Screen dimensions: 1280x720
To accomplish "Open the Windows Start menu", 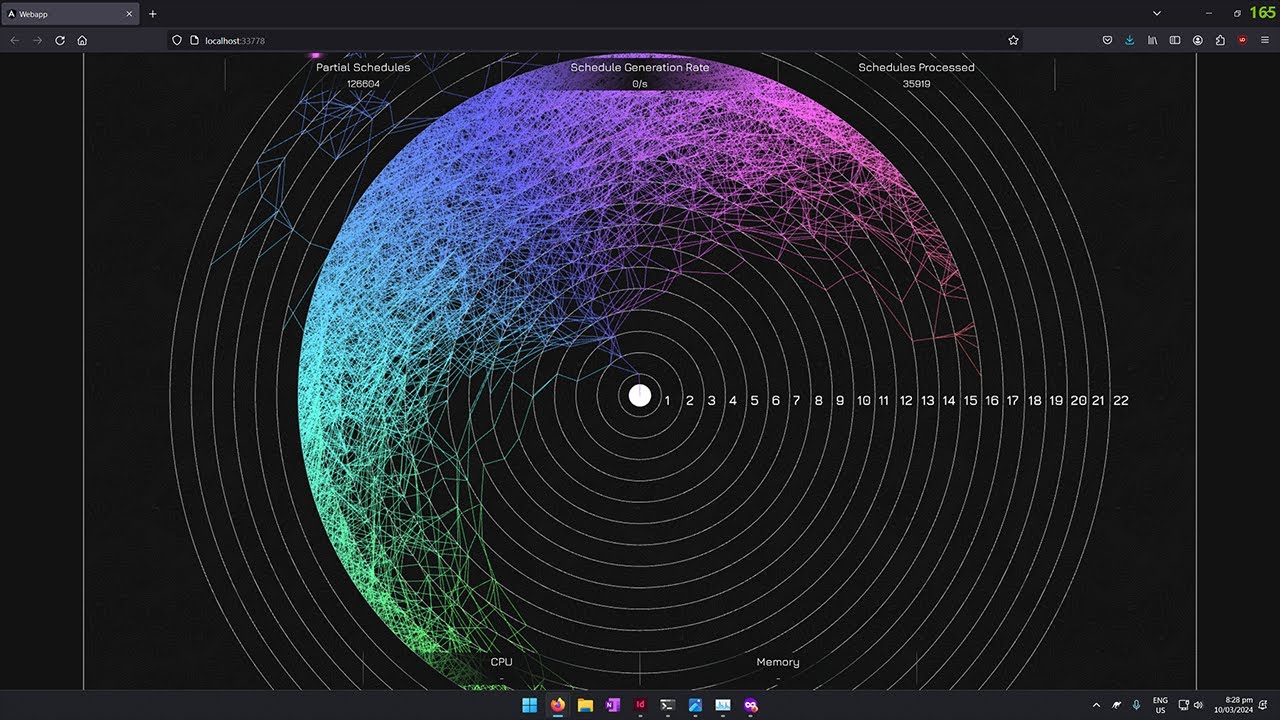I will tap(529, 705).
